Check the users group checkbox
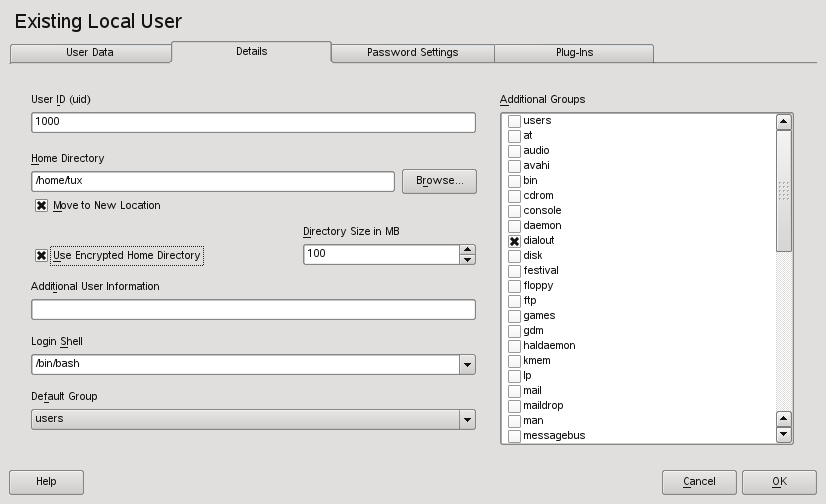826x504 pixels. point(514,121)
